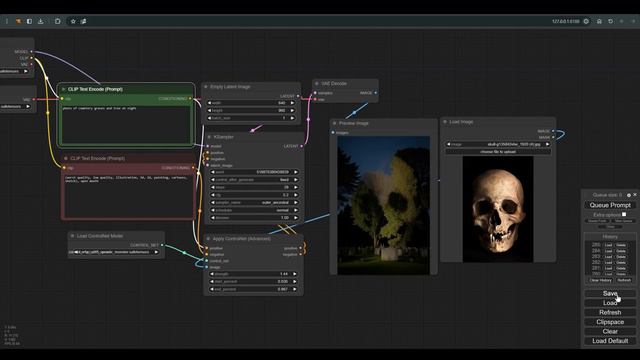Click the bookmarks list icon beside star
This screenshot has width=640, height=360.
coord(84,21)
